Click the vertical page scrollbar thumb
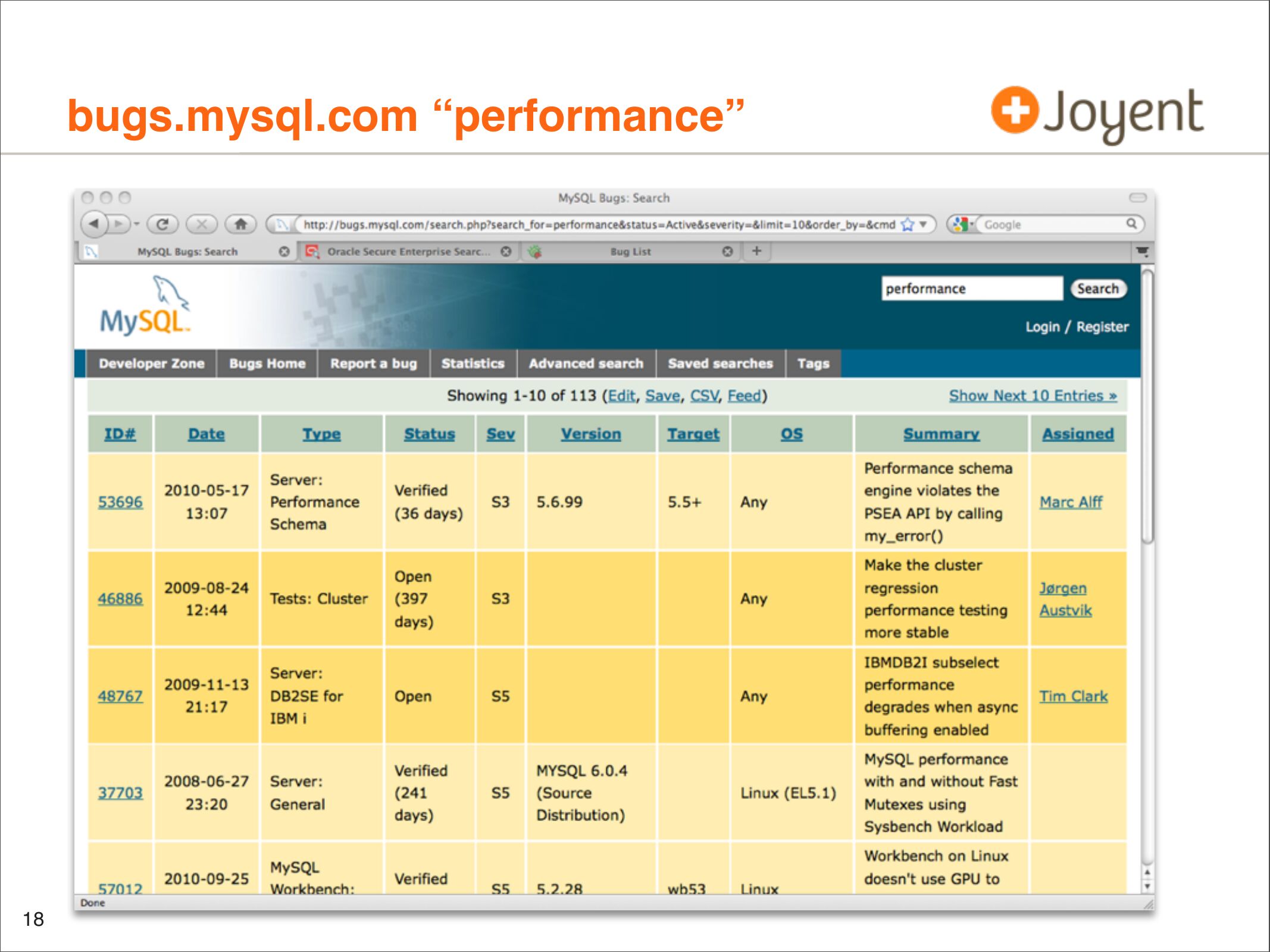 (1147, 405)
